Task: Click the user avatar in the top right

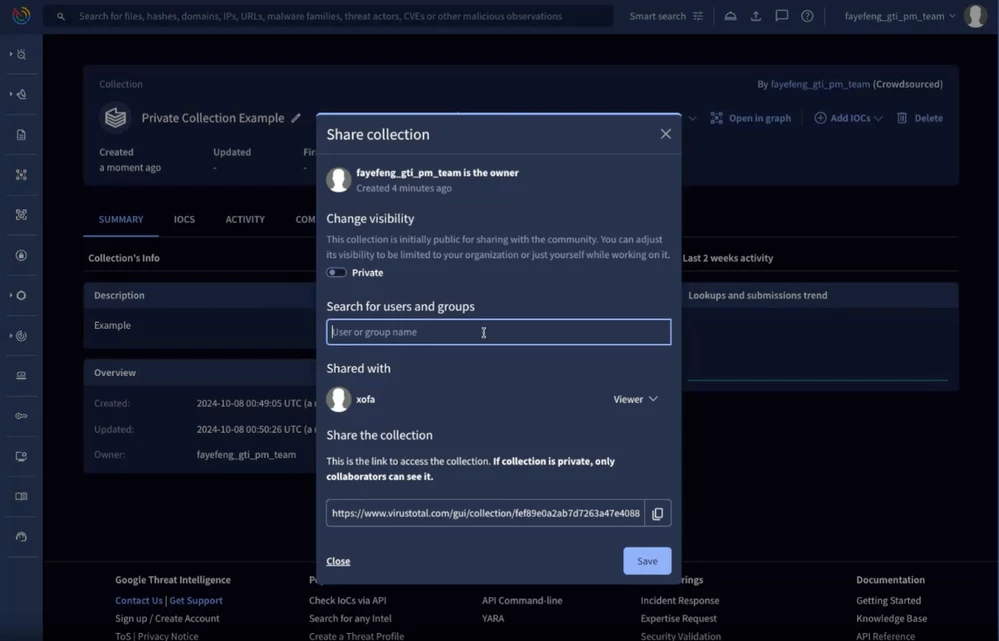Action: point(975,16)
